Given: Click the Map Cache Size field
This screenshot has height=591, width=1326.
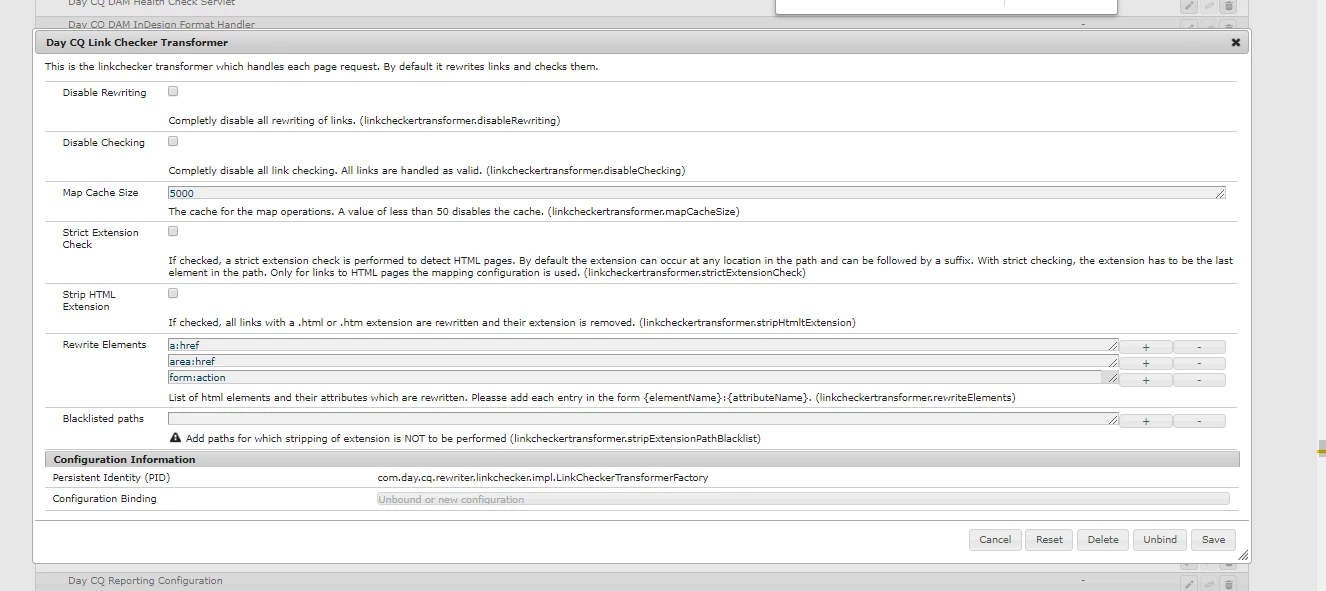Looking at the screenshot, I should coord(696,193).
